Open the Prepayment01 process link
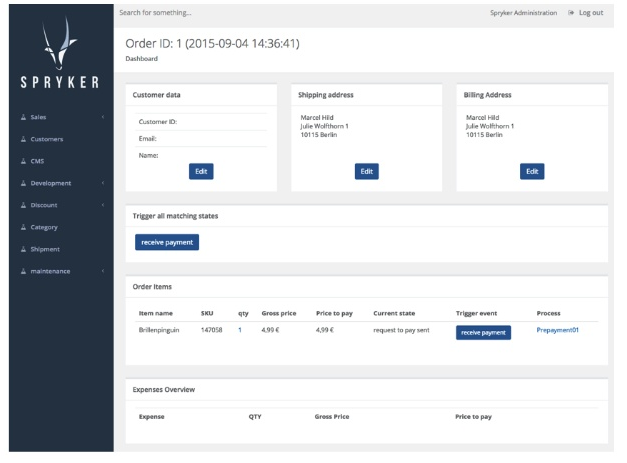This screenshot has width=627, height=463. (x=557, y=330)
